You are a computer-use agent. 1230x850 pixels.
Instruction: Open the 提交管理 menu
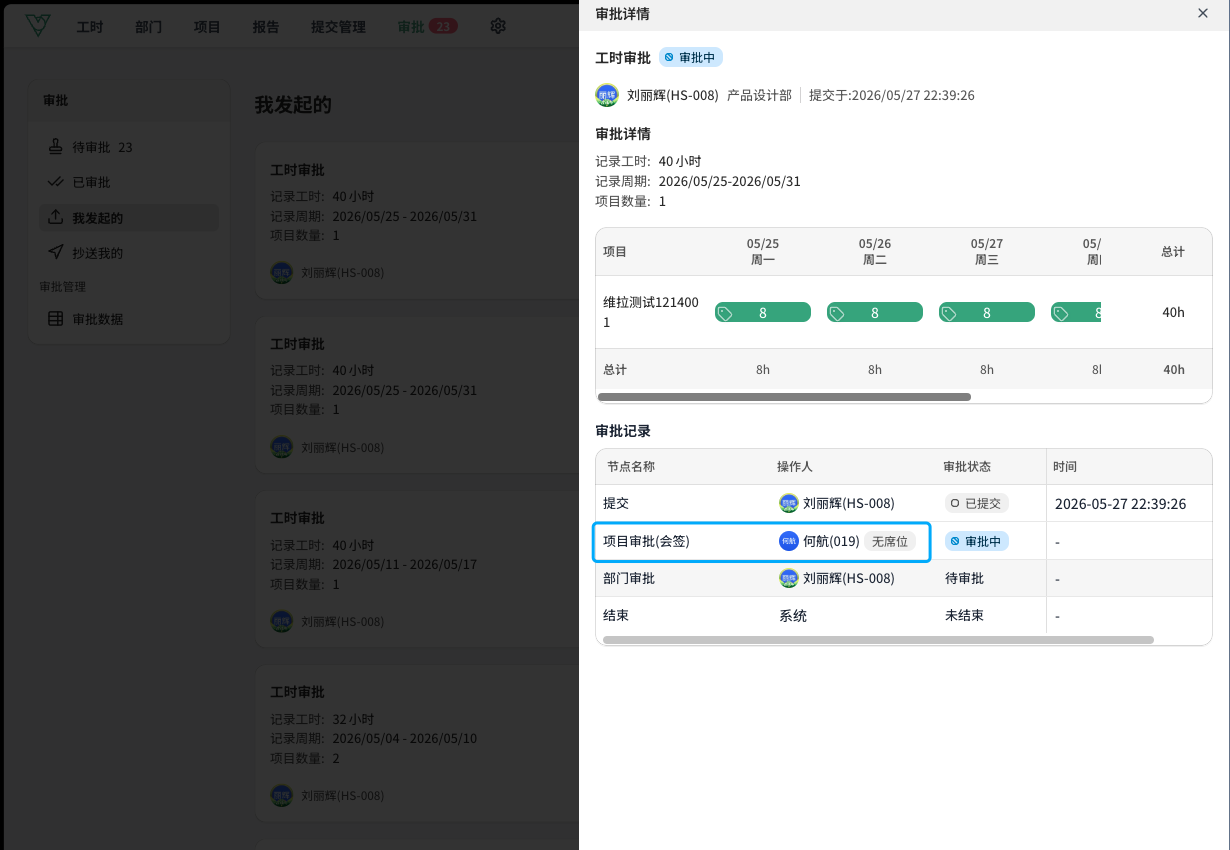pos(338,27)
